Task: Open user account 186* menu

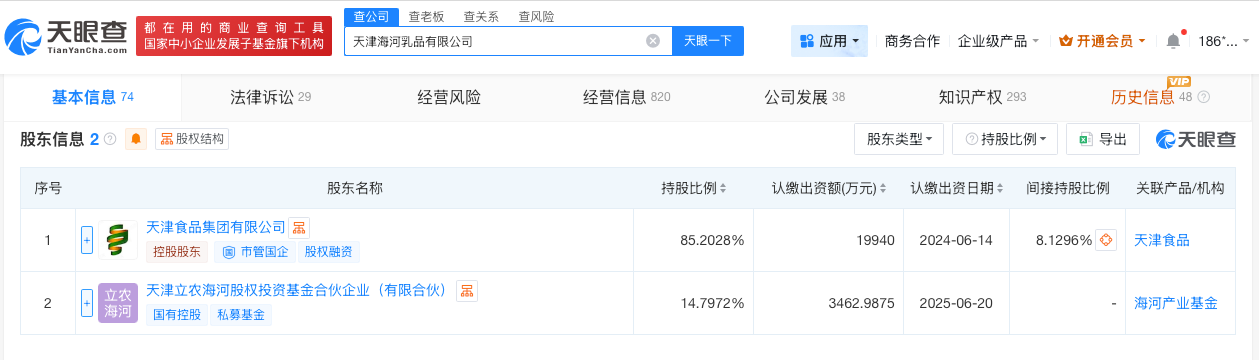Action: tap(1224, 41)
